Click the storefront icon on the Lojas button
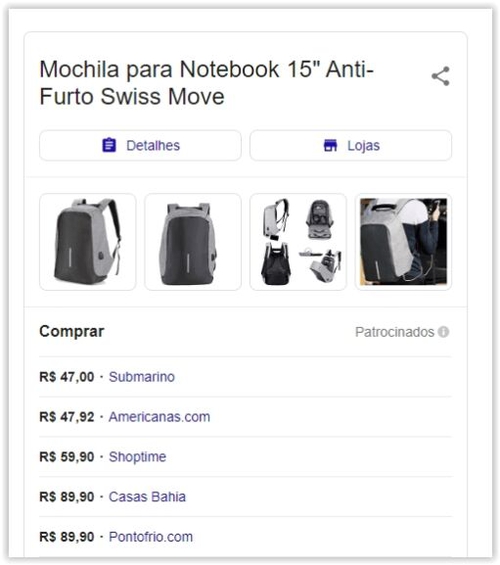This screenshot has height=565, width=500. pyautogui.click(x=330, y=145)
